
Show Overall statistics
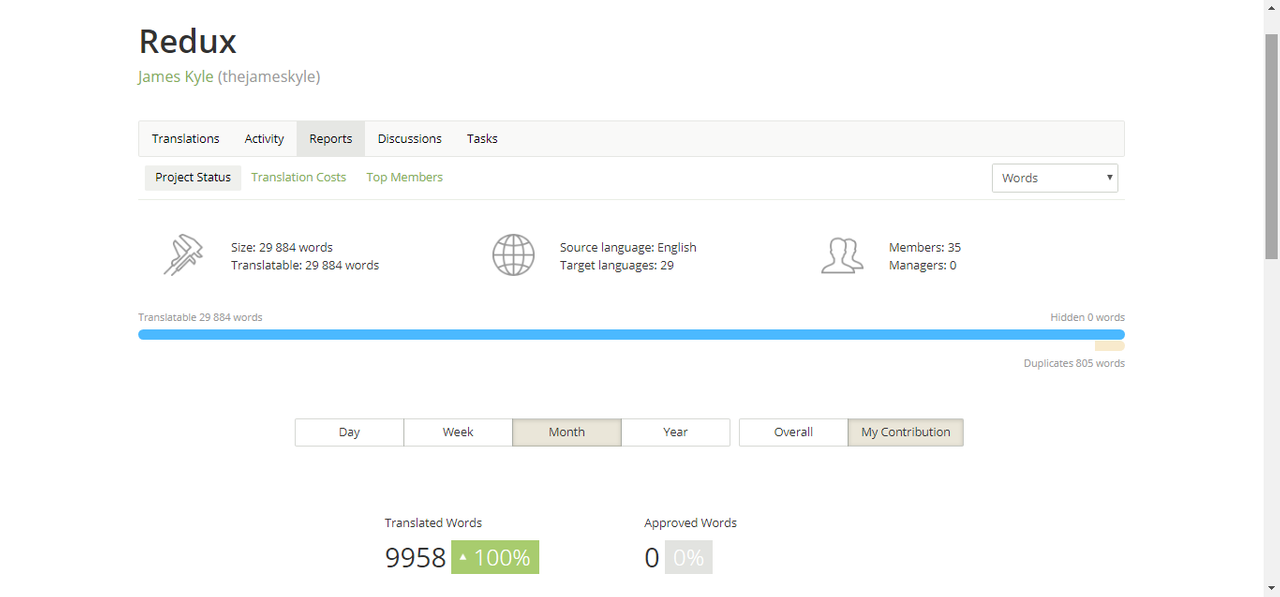793,432
